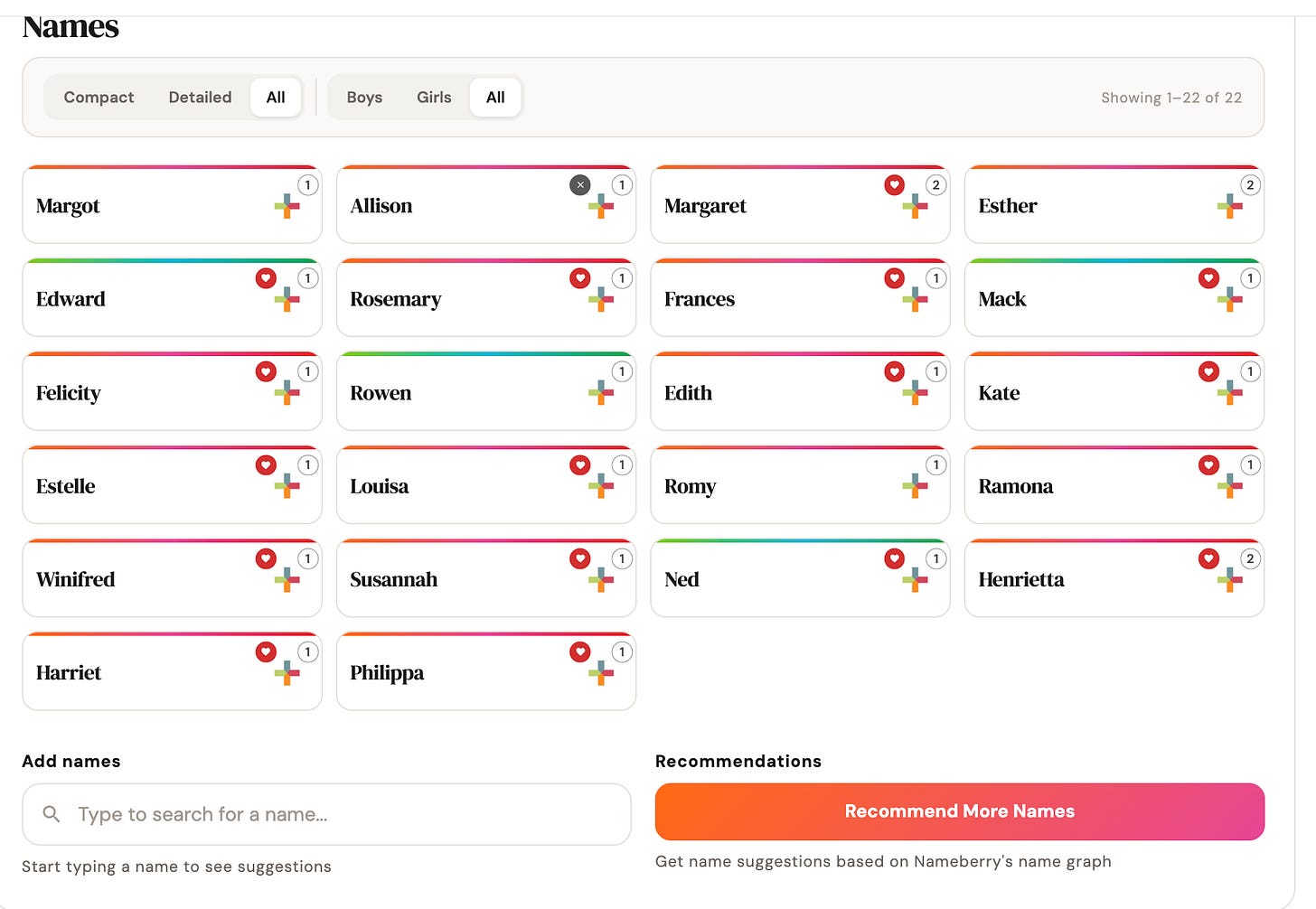Click the heart icon on Mack card

1208,278
